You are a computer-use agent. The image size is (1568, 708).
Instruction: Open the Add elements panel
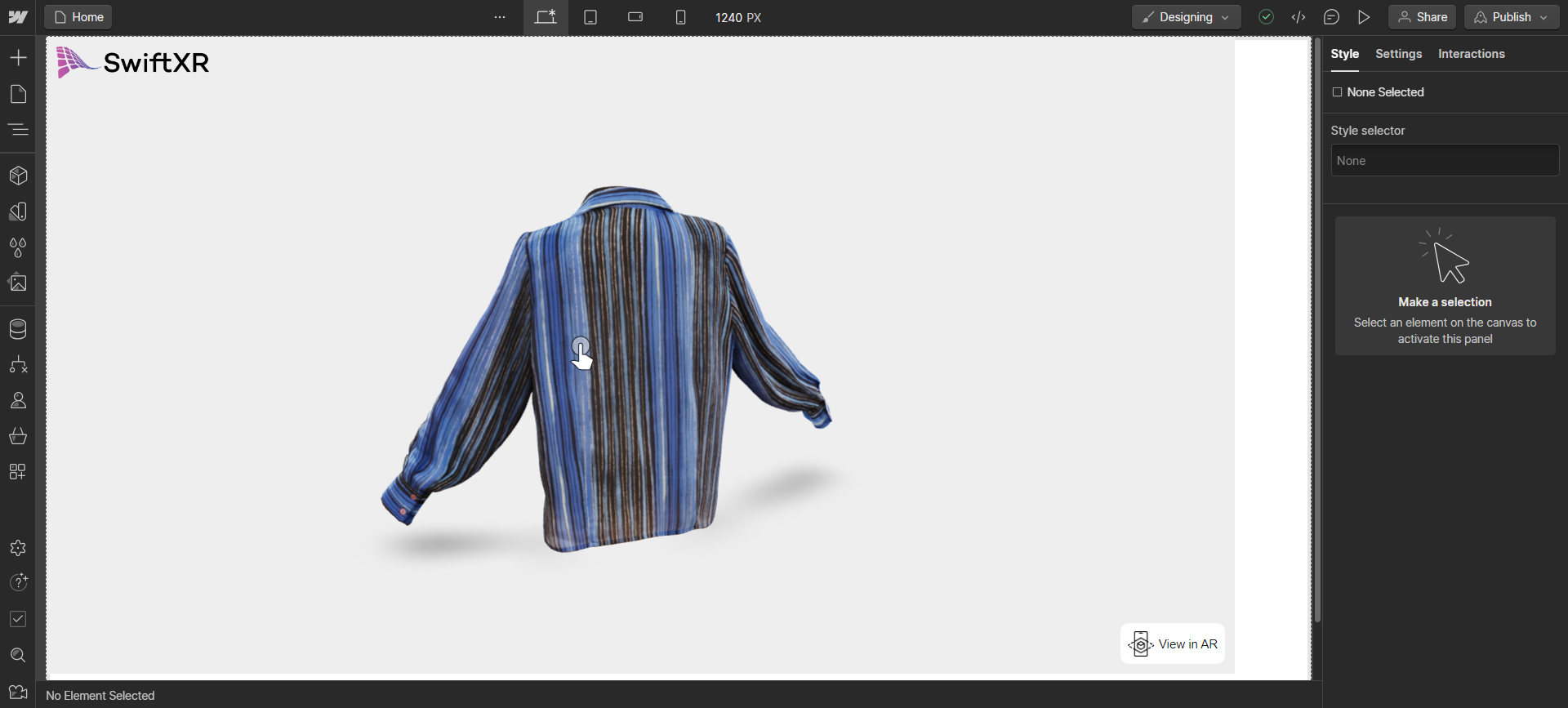click(x=18, y=58)
